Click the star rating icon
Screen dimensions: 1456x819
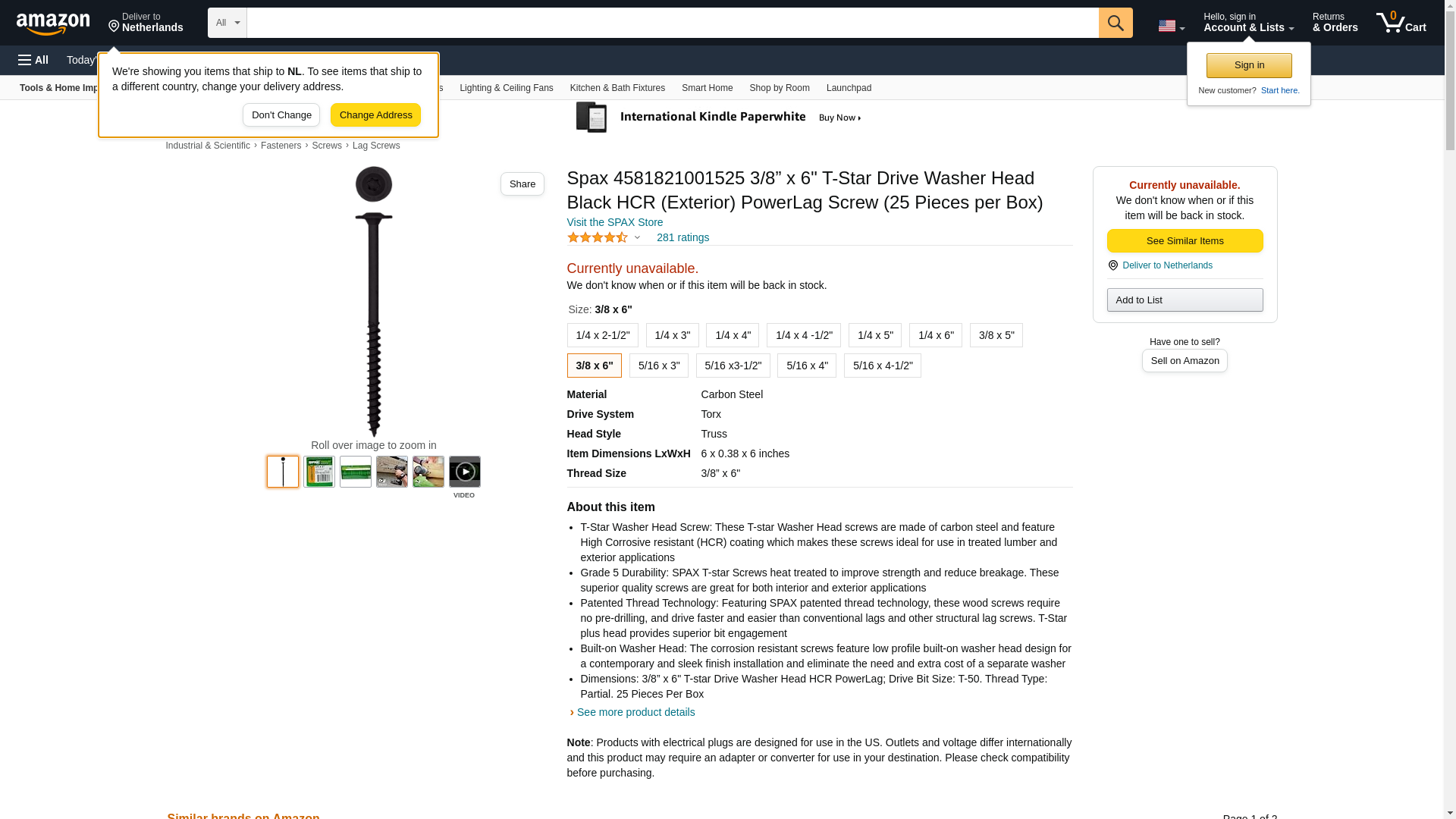tap(598, 237)
